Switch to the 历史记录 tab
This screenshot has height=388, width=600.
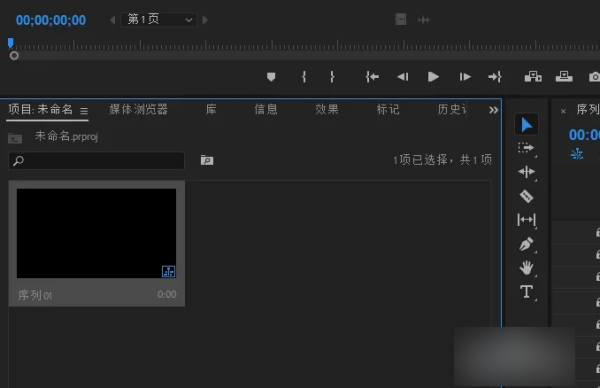pos(452,109)
